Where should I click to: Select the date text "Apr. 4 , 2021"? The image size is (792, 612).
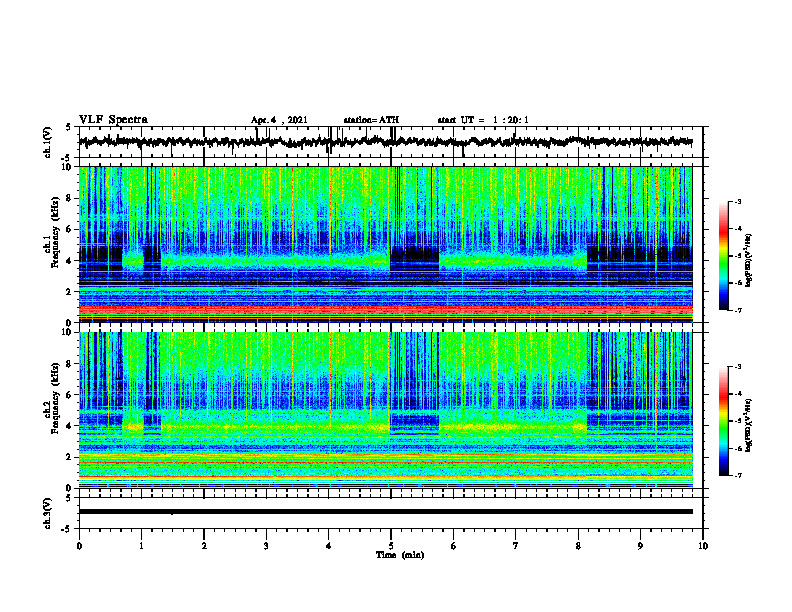pos(279,120)
